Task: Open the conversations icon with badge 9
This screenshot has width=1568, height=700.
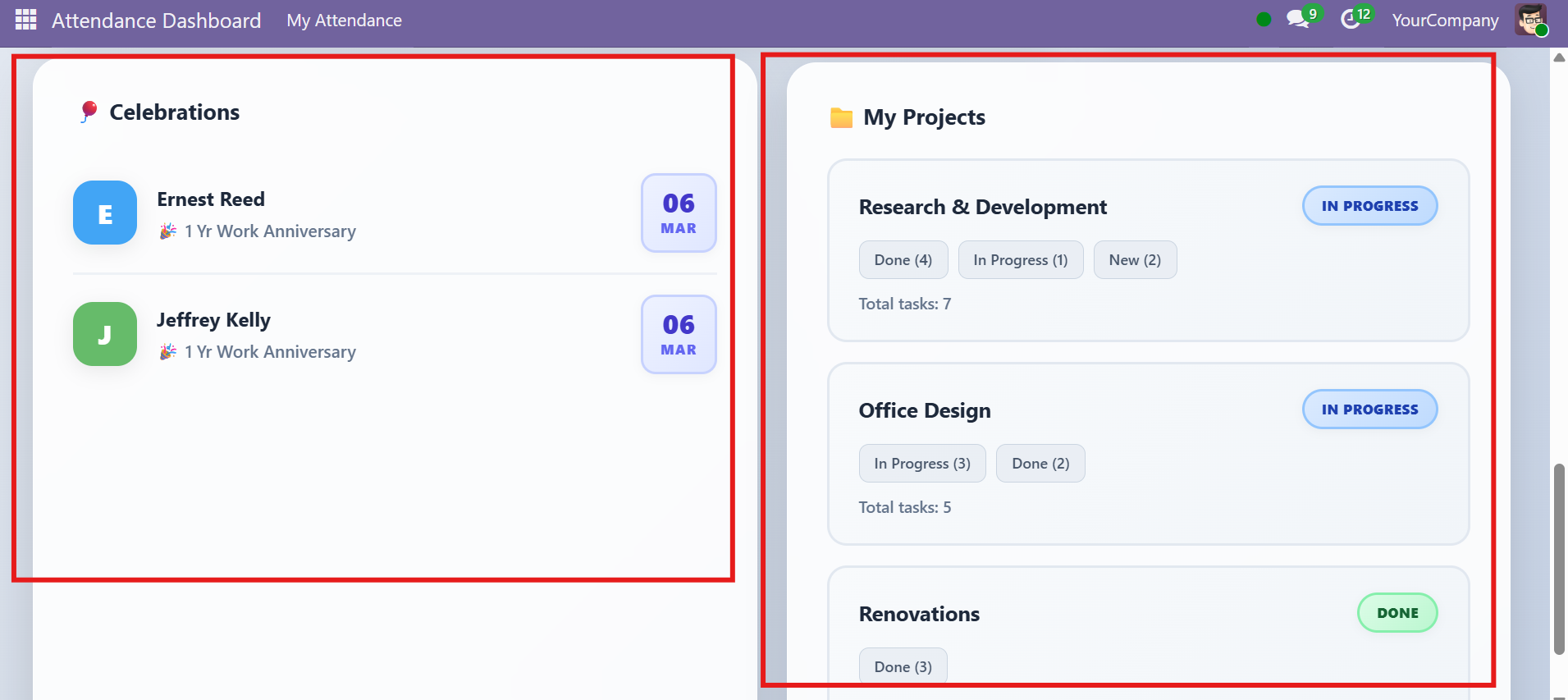Action: pyautogui.click(x=1298, y=19)
